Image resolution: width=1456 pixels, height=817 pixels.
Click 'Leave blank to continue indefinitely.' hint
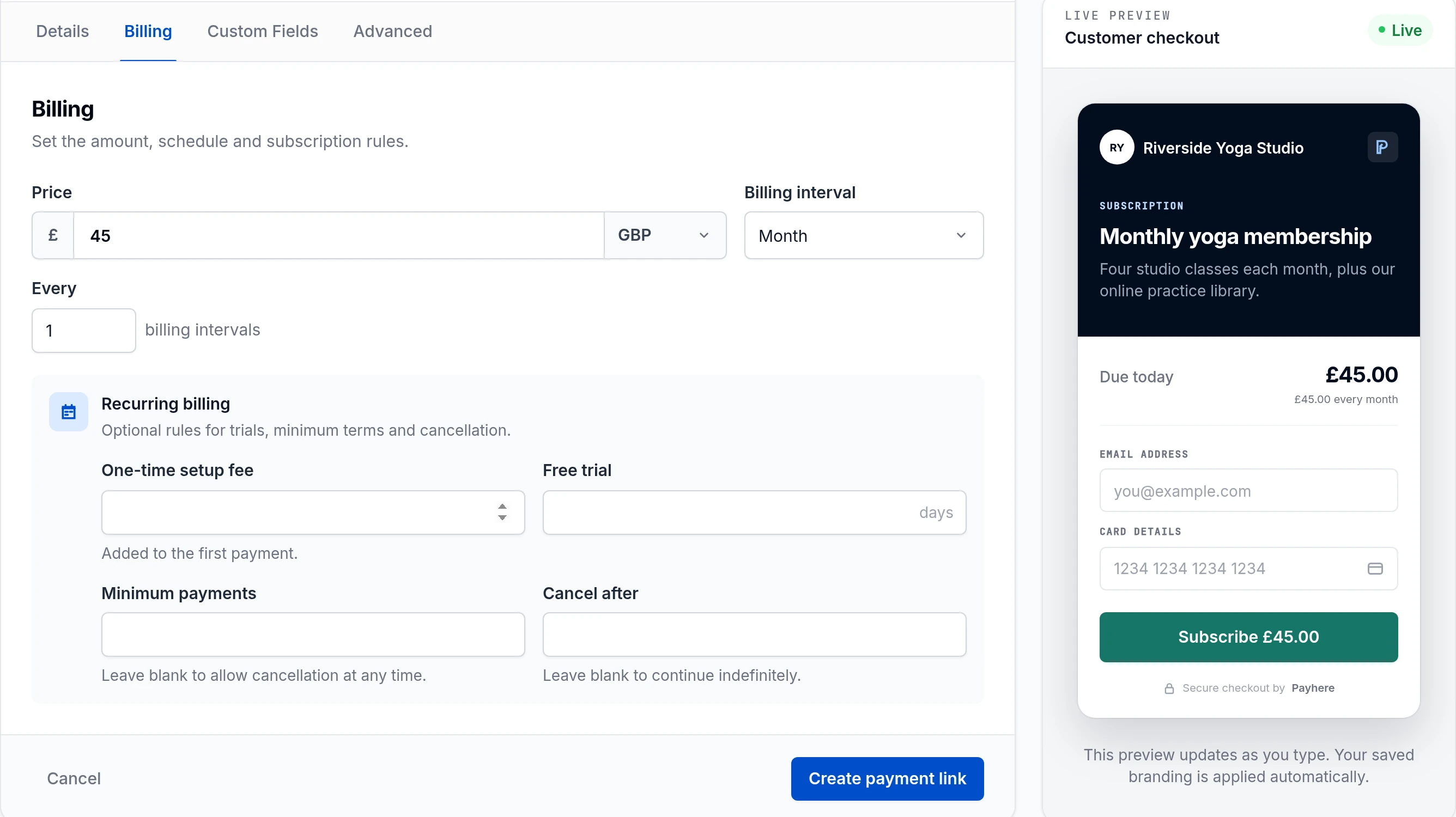point(671,675)
